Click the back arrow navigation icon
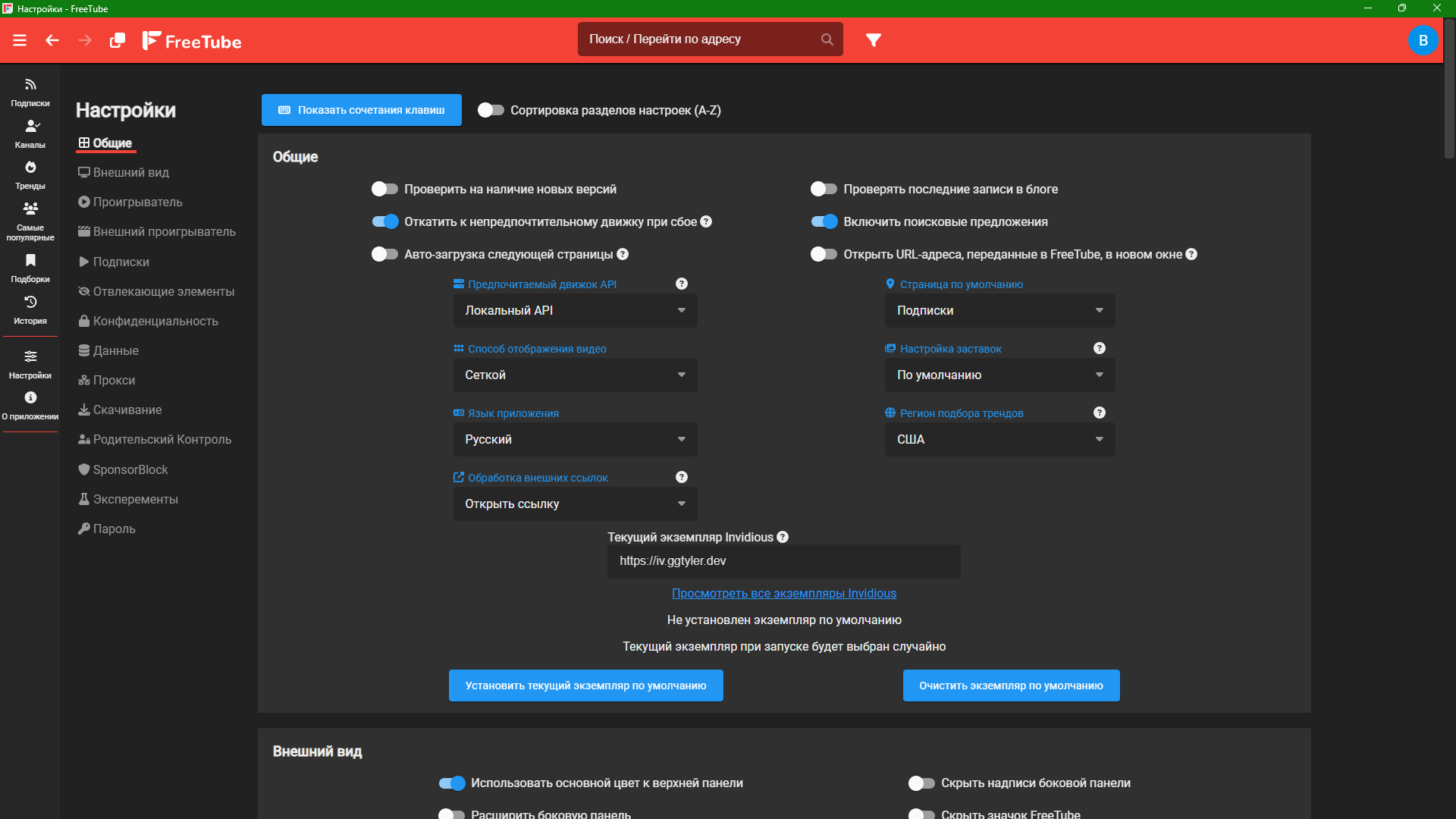 (52, 40)
